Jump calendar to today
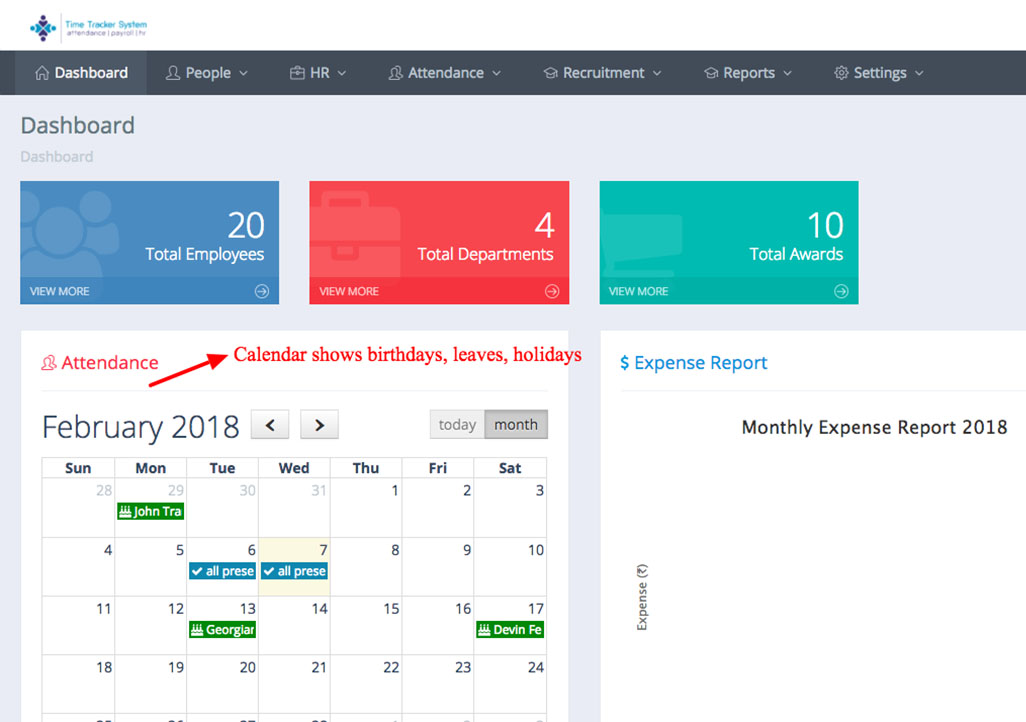The height and width of the screenshot is (722, 1026). click(x=457, y=425)
